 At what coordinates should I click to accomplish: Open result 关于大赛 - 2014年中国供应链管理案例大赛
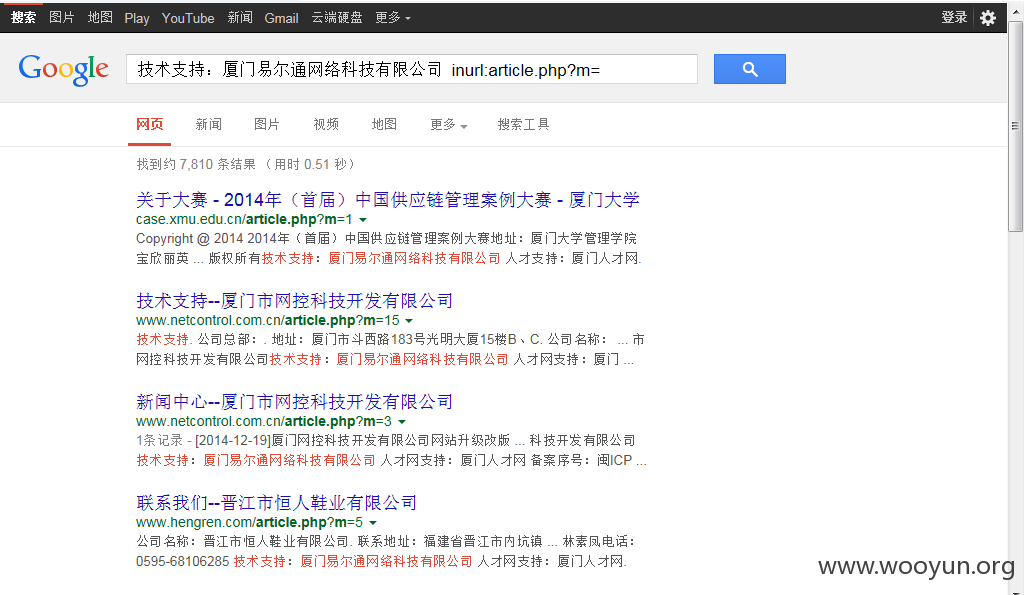tap(387, 200)
